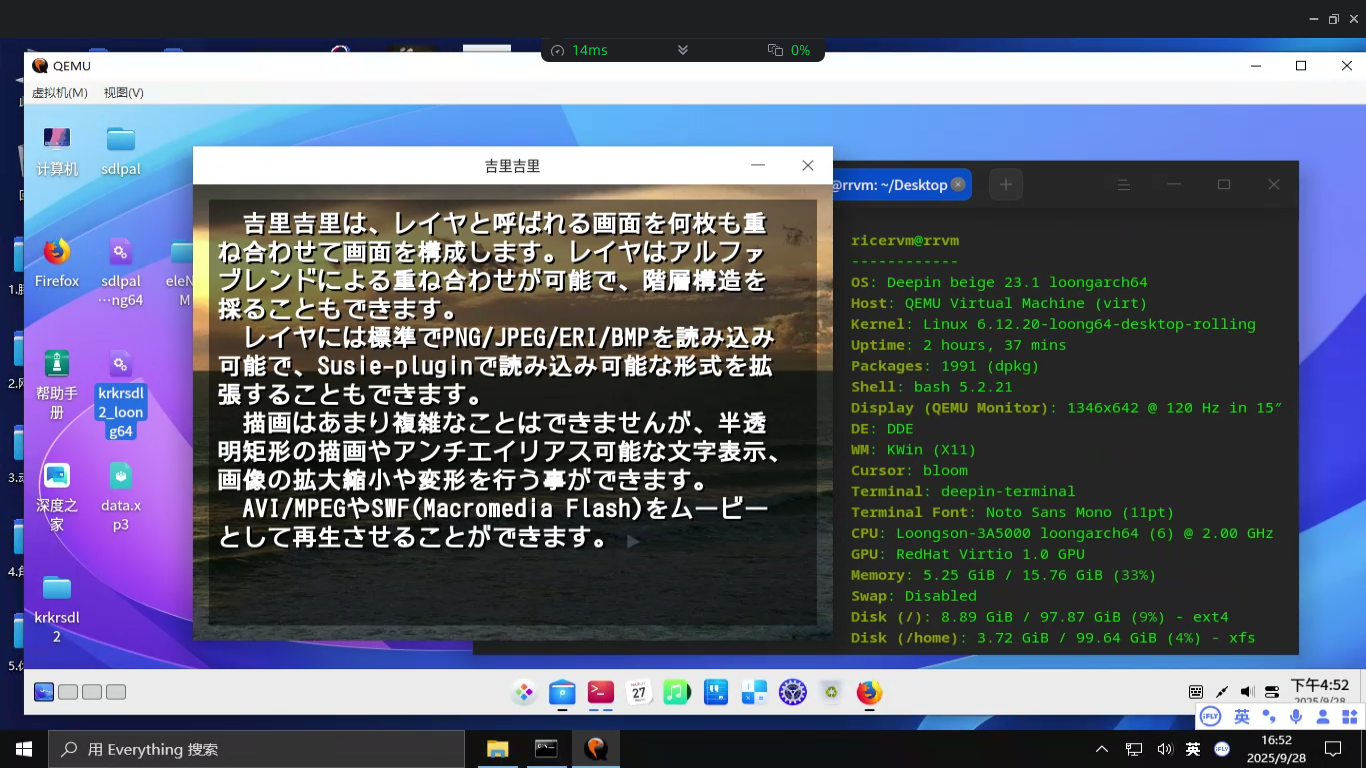Open the grid menu on the iFLY input bar
The width and height of the screenshot is (1366, 768).
(x=1350, y=717)
